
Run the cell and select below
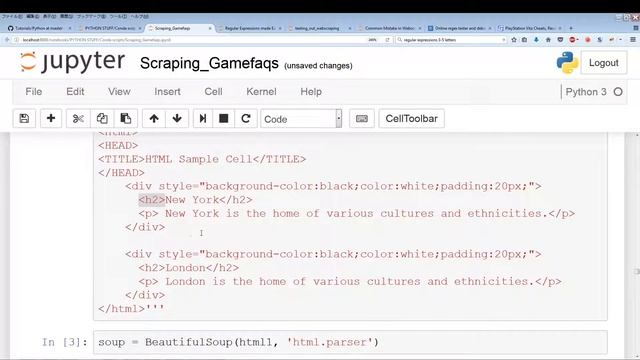(203, 118)
